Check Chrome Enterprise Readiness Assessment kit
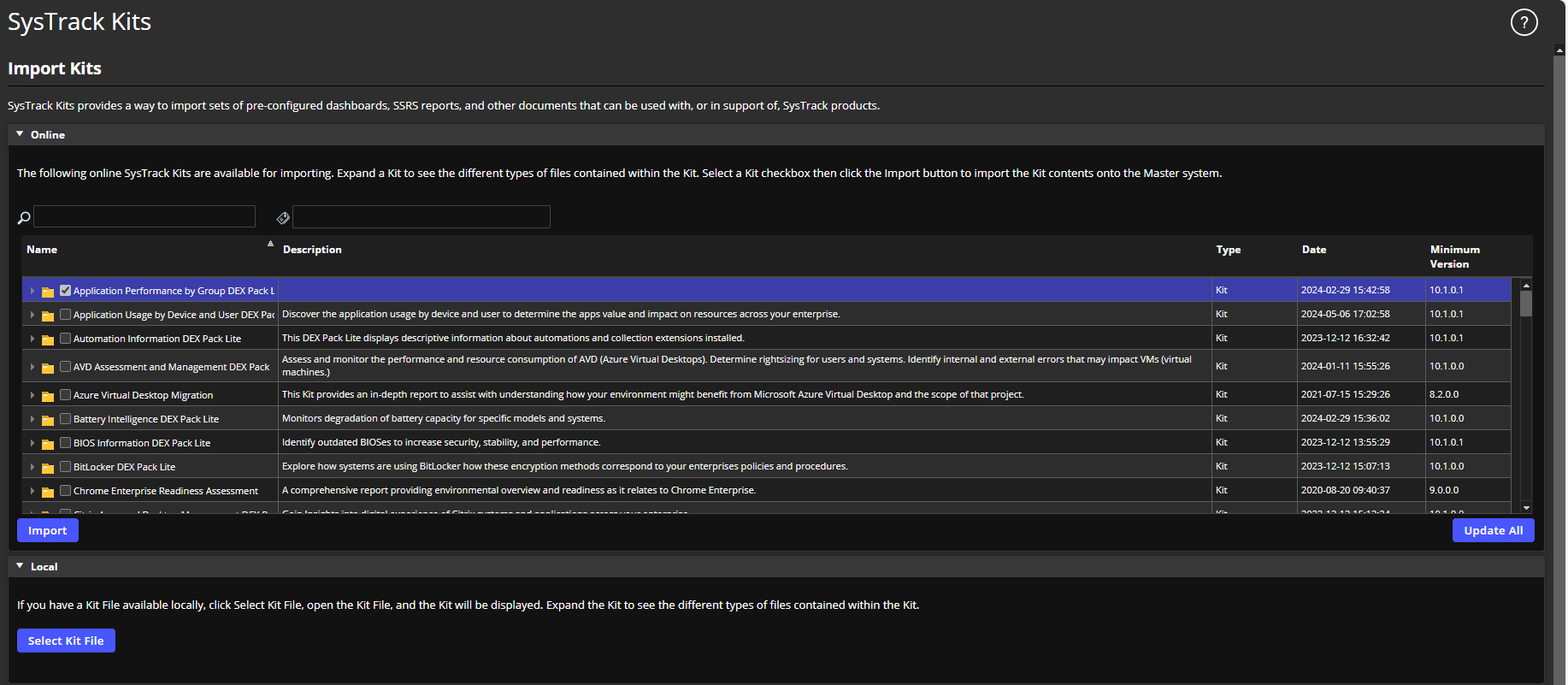This screenshot has height=685, width=1568. coord(65,491)
